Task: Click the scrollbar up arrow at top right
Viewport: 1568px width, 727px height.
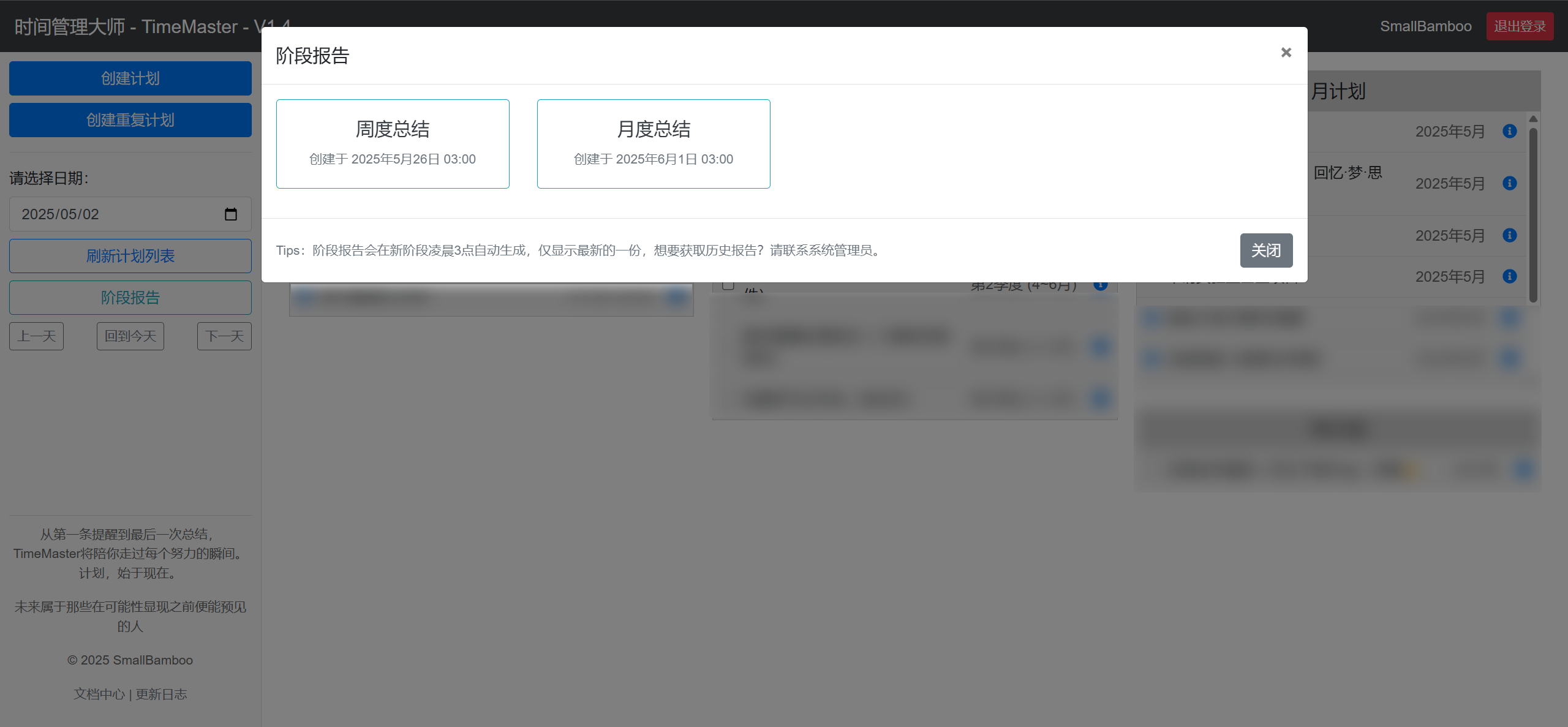Action: 1533,119
